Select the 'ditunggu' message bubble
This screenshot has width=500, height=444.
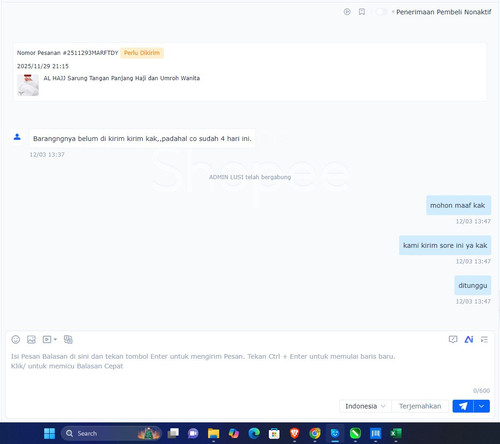coord(473,285)
